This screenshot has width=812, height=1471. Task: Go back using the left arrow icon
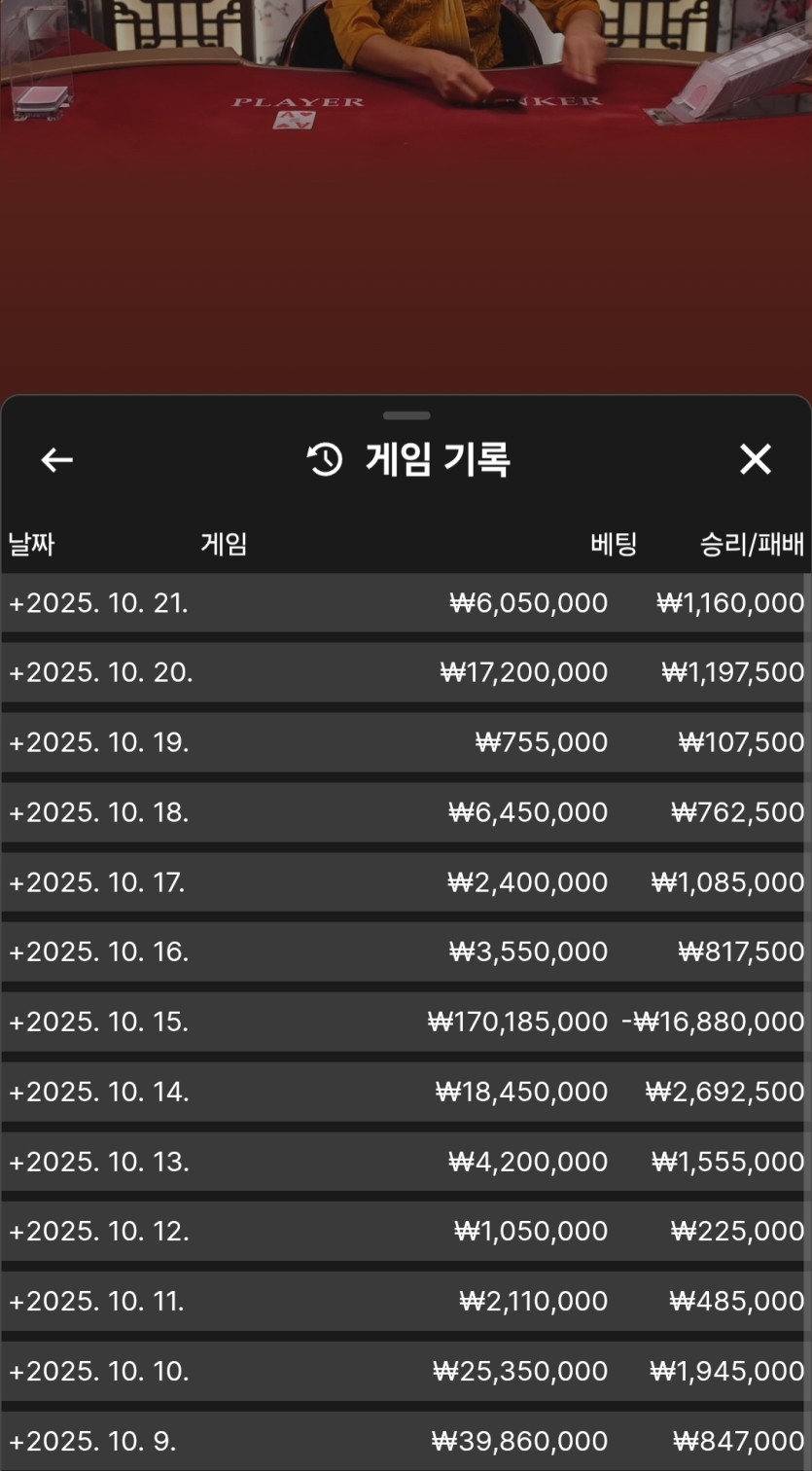56,459
